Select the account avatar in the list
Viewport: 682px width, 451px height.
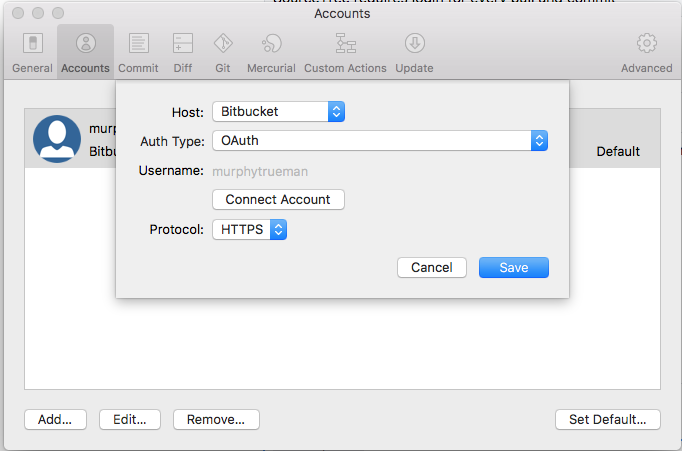pos(57,139)
